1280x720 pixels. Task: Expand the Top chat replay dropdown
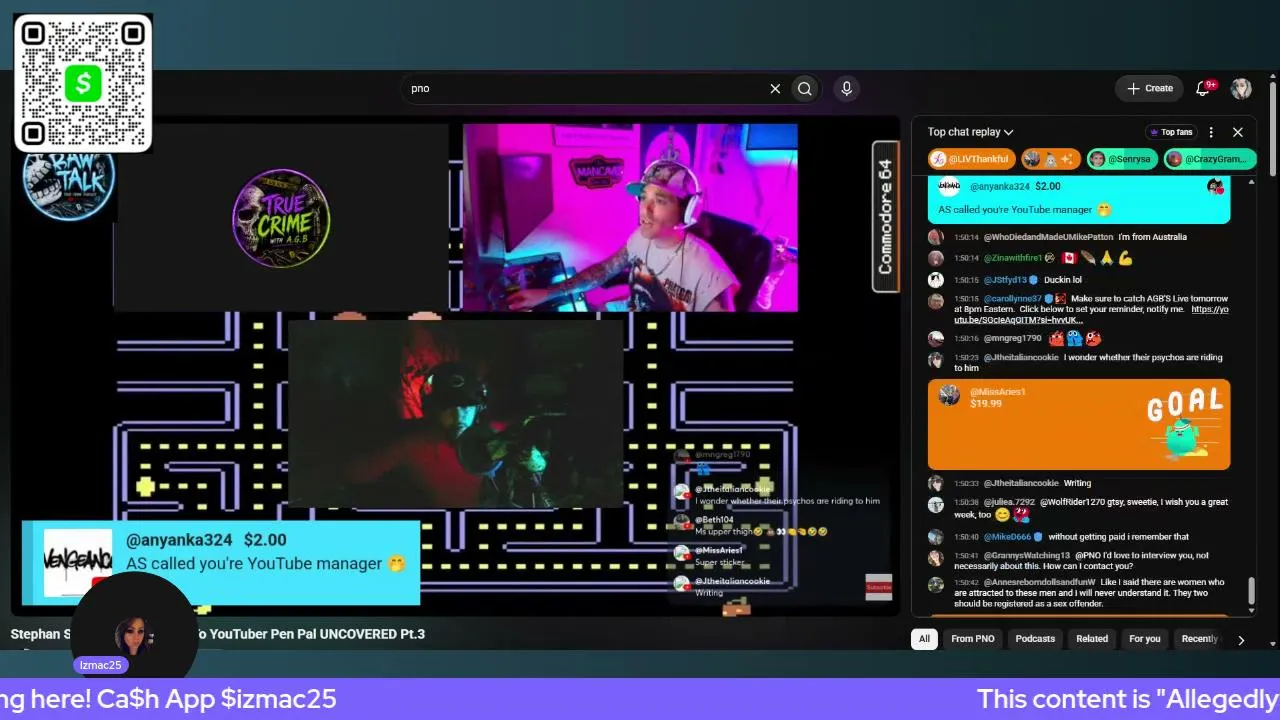(970, 132)
